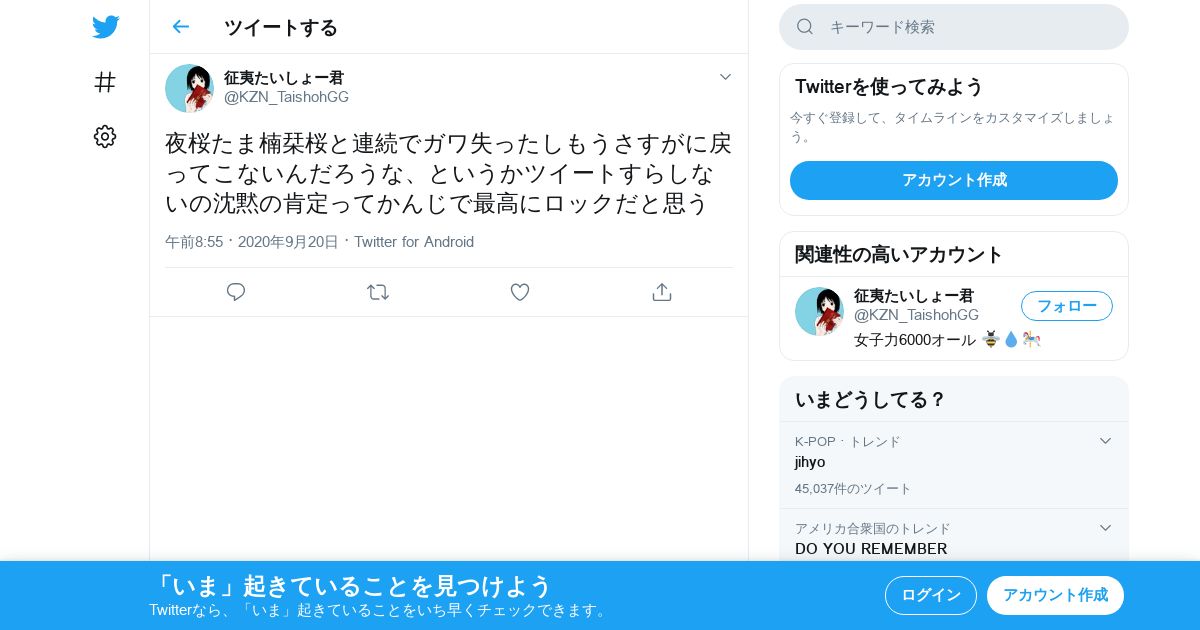Click the reply speech bubble icon
The height and width of the screenshot is (630, 1200).
(236, 292)
